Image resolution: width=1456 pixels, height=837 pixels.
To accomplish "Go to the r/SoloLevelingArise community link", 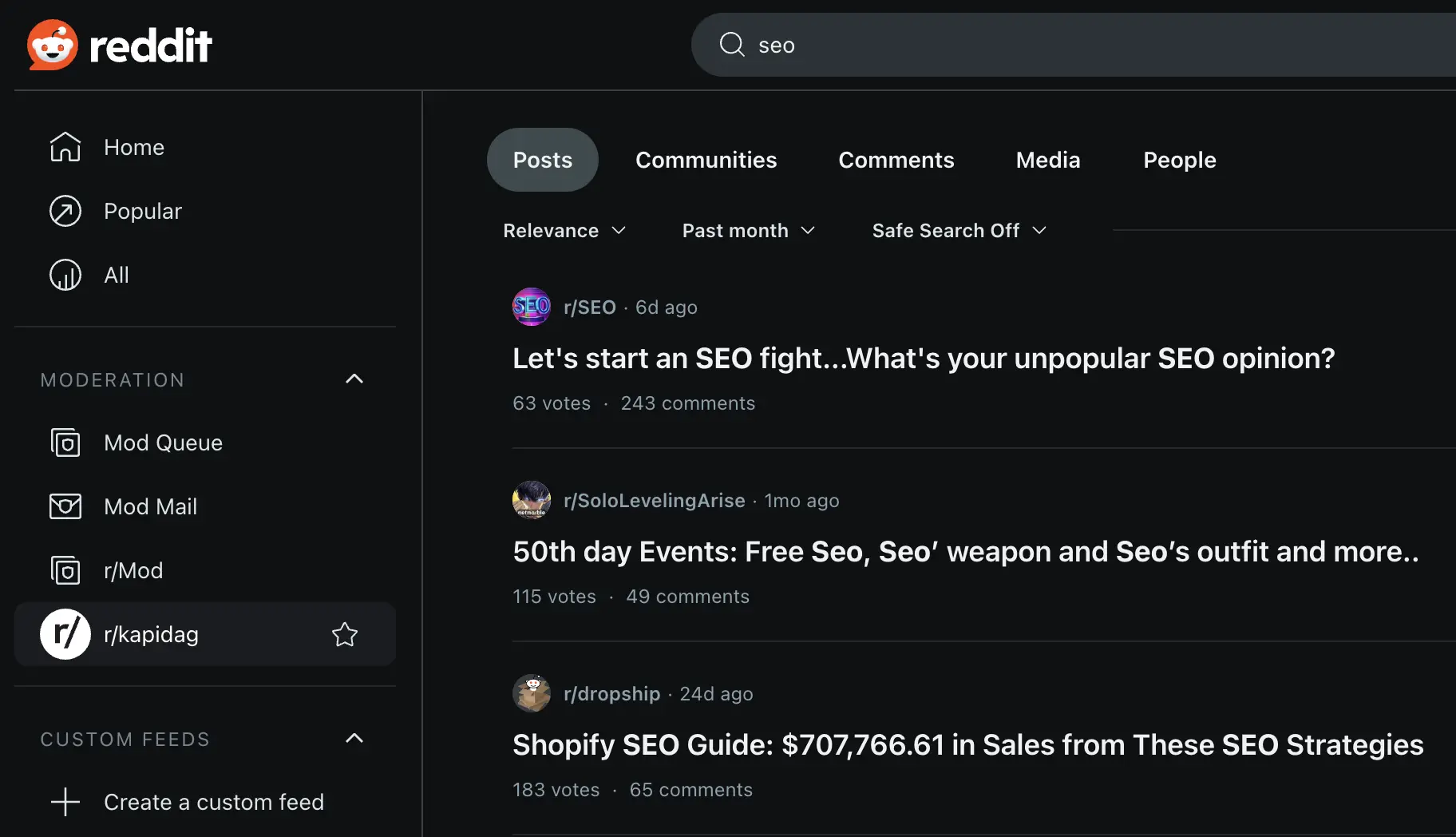I will [x=655, y=501].
